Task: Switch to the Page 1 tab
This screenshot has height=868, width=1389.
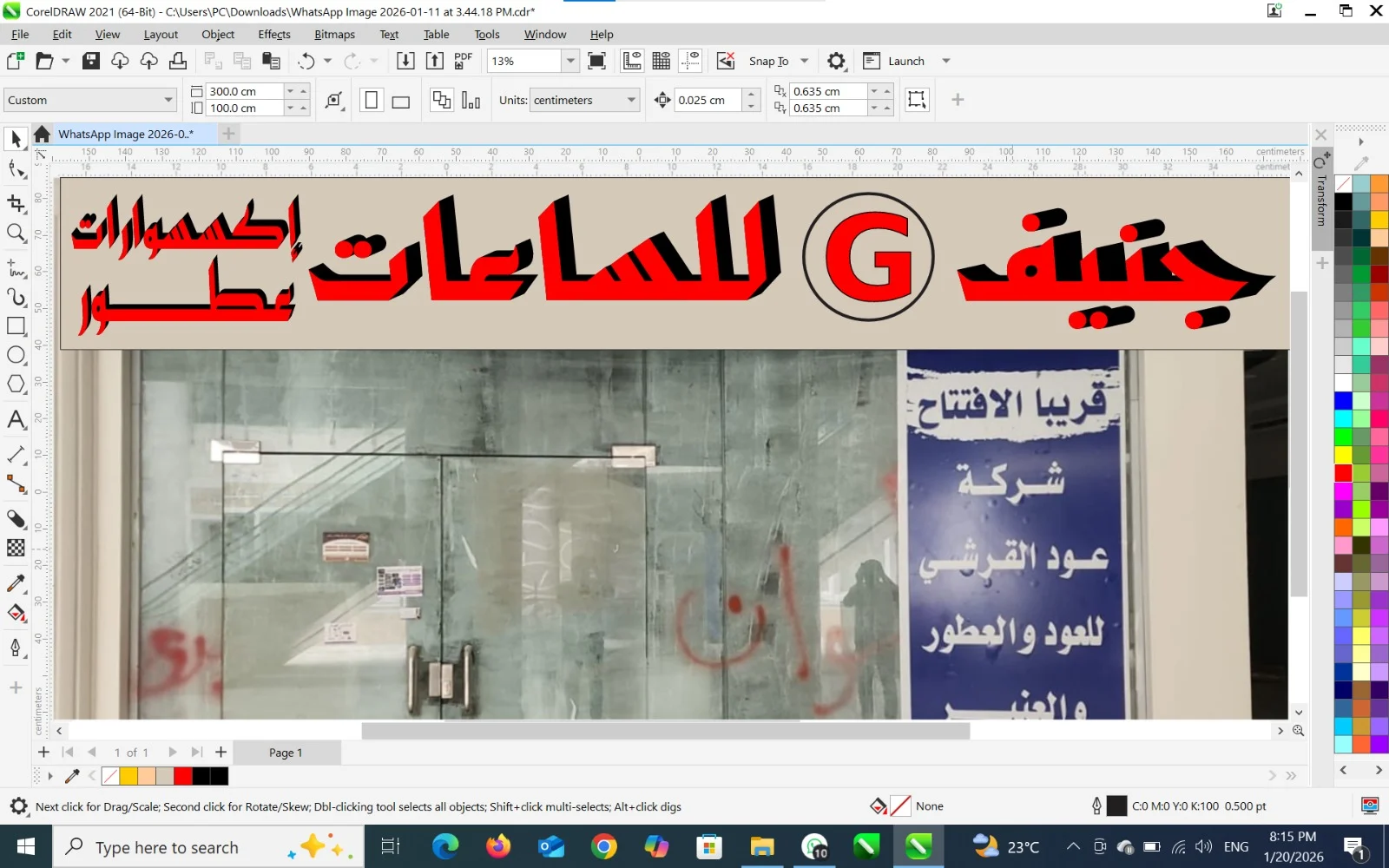Action: click(x=286, y=753)
